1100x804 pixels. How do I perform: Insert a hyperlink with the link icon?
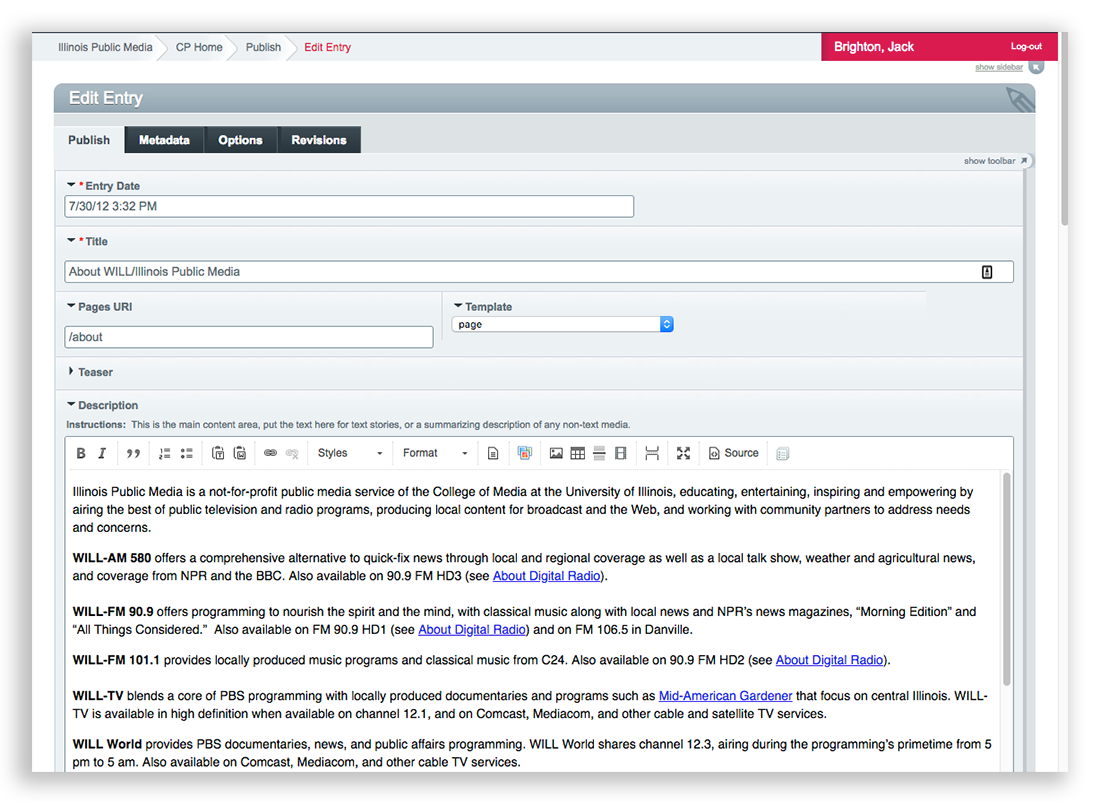pos(270,453)
